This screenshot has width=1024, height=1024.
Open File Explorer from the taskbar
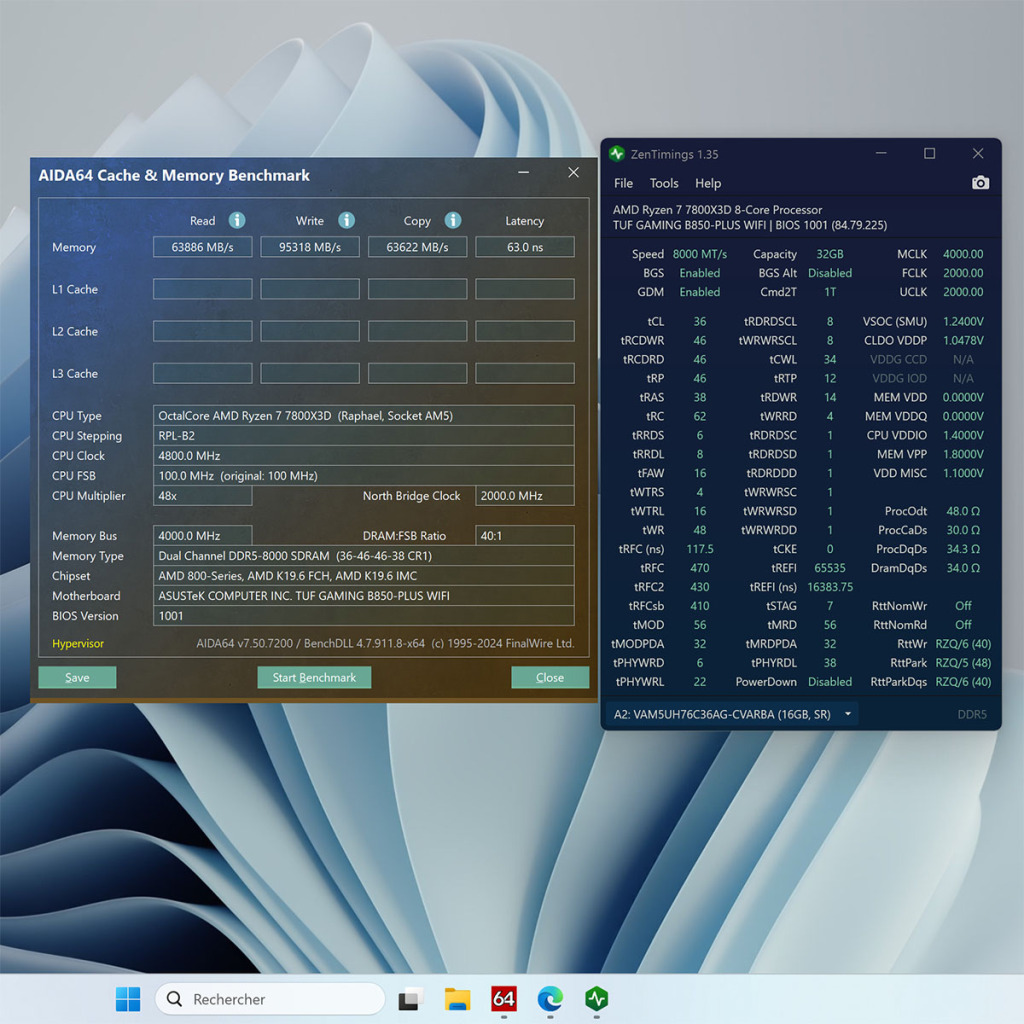pyautogui.click(x=457, y=999)
